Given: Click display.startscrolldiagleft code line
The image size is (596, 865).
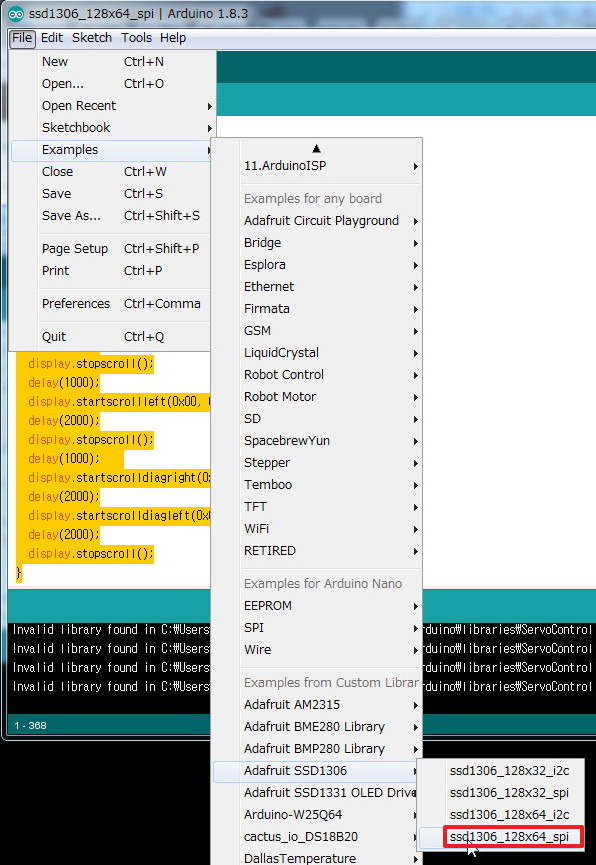Looking at the screenshot, I should pos(118,516).
